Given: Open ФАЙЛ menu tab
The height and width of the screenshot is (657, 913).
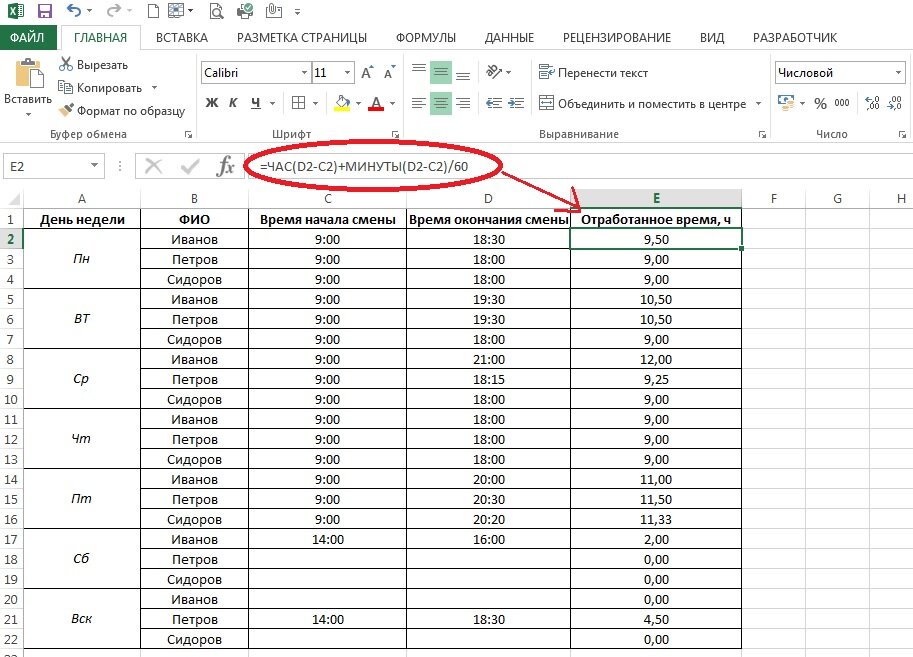Looking at the screenshot, I should point(27,37).
